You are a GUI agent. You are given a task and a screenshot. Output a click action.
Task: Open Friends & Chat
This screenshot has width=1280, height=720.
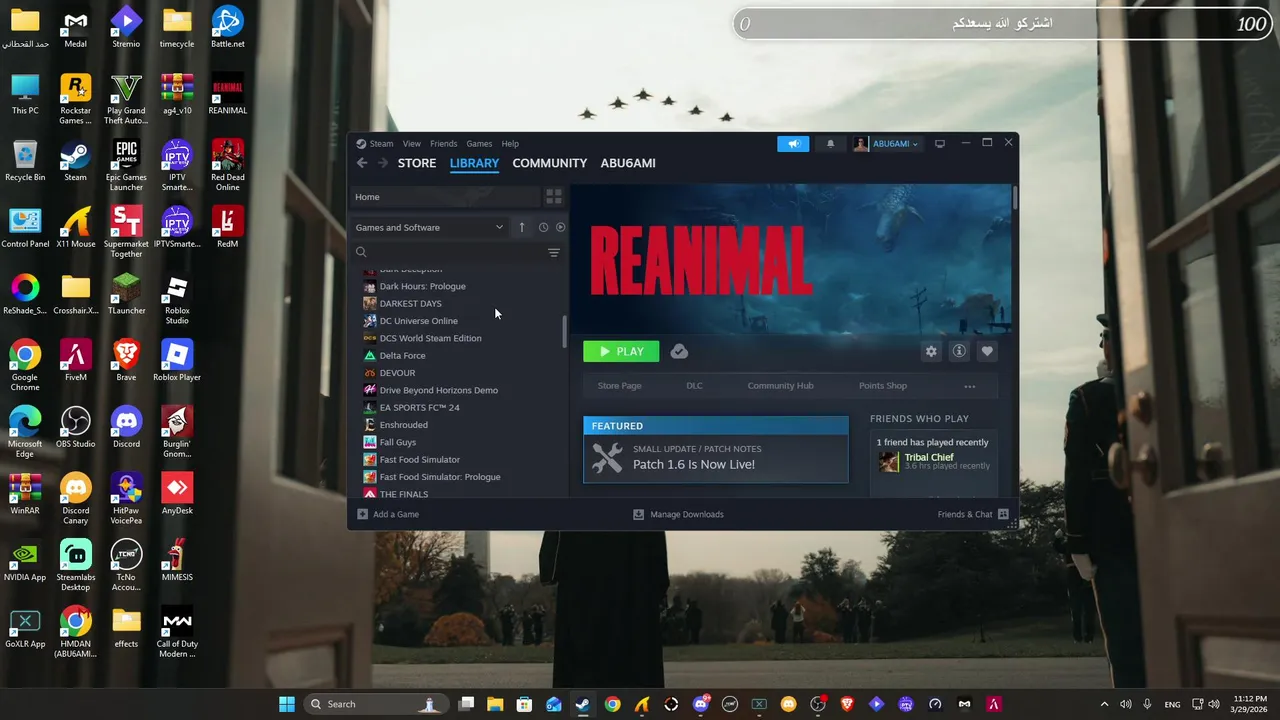tap(973, 514)
